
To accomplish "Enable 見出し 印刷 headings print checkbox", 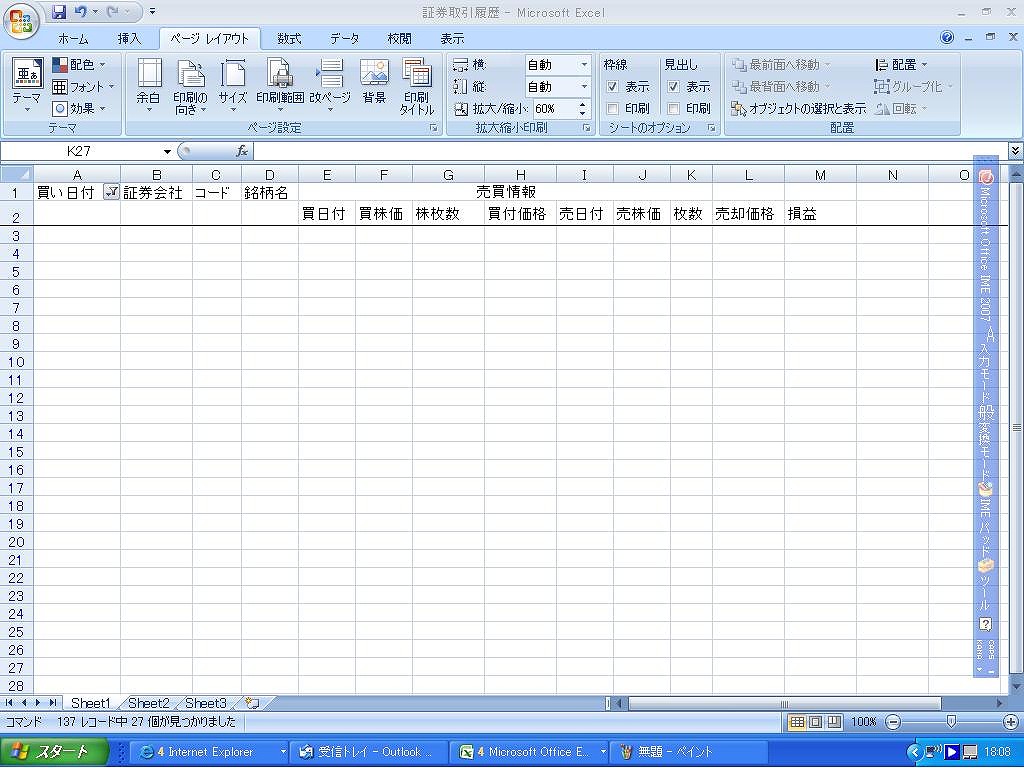I will tap(674, 109).
